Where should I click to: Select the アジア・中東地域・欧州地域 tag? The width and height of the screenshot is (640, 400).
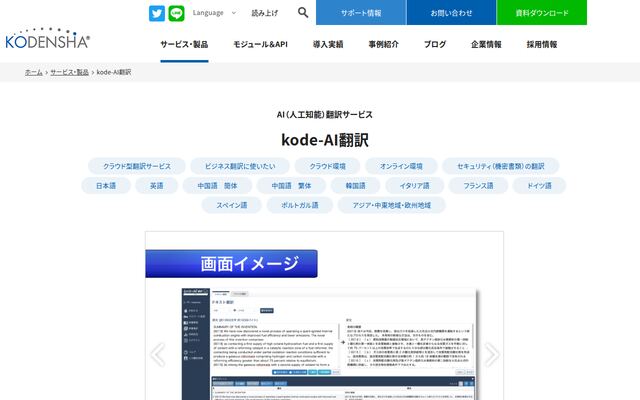click(391, 205)
